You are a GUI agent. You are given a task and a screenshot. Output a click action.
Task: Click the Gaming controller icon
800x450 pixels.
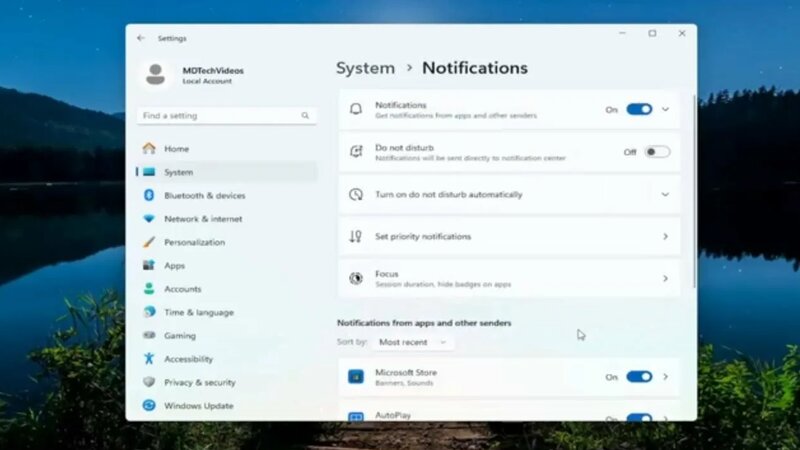click(x=149, y=335)
